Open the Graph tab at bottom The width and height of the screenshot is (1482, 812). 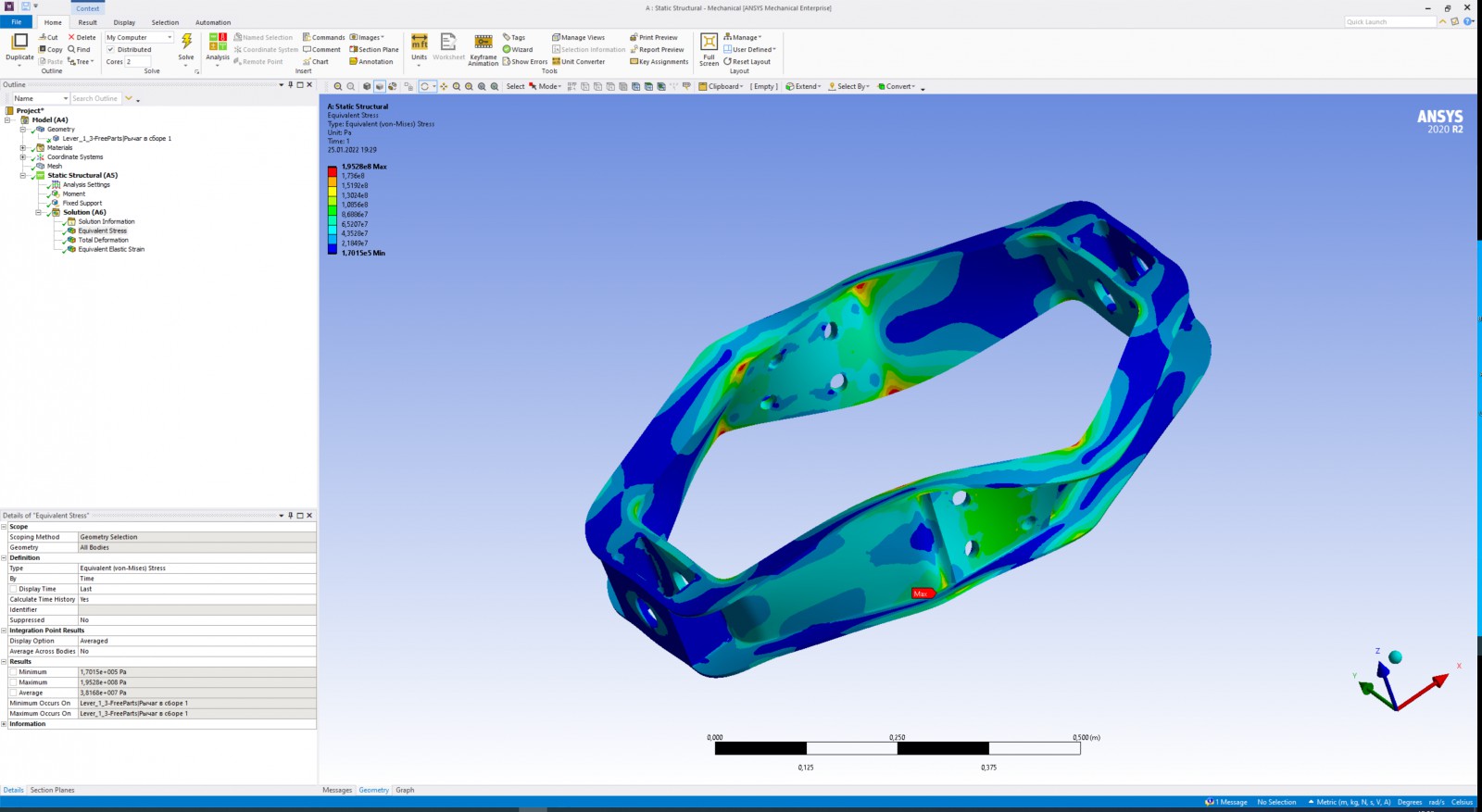click(405, 790)
